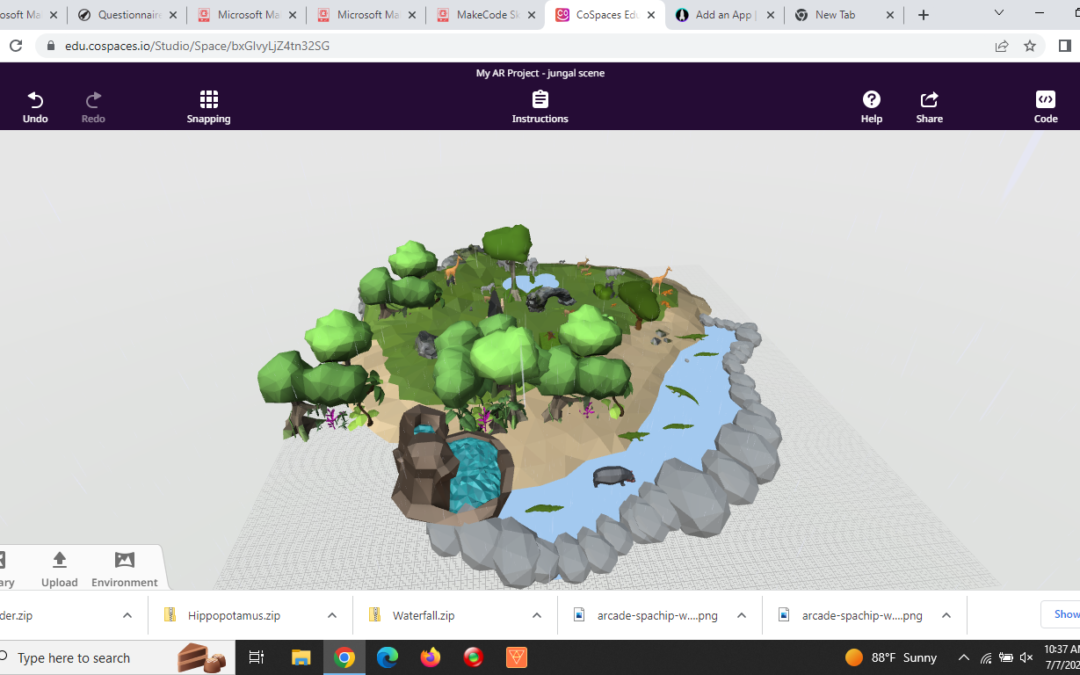
Task: Open the Waterfall.zip download
Action: click(423, 615)
